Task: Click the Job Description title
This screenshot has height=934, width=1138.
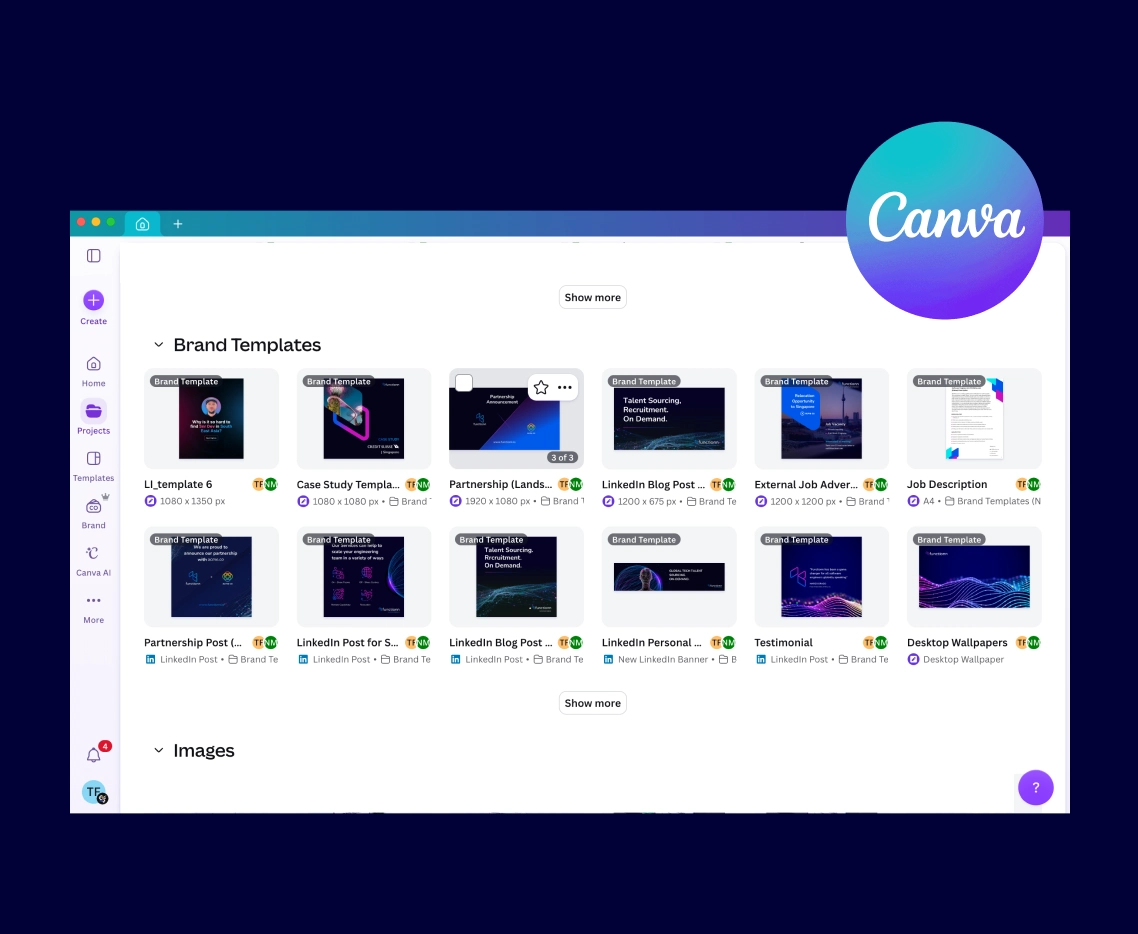Action: 946,484
